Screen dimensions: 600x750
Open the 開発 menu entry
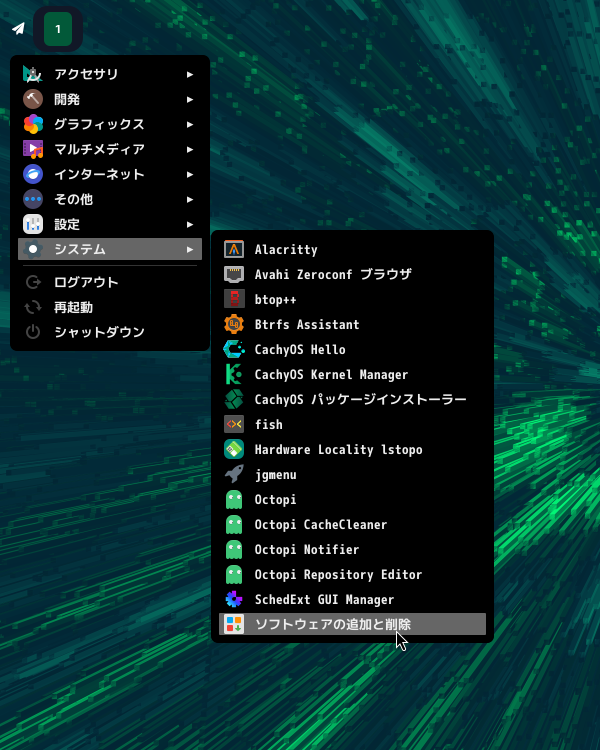point(110,99)
